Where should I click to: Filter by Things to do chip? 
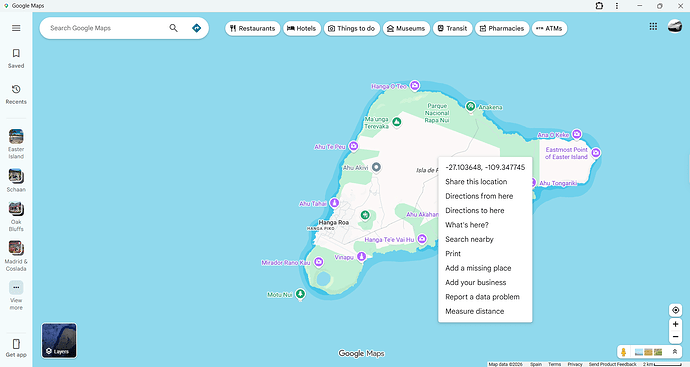[x=352, y=29]
